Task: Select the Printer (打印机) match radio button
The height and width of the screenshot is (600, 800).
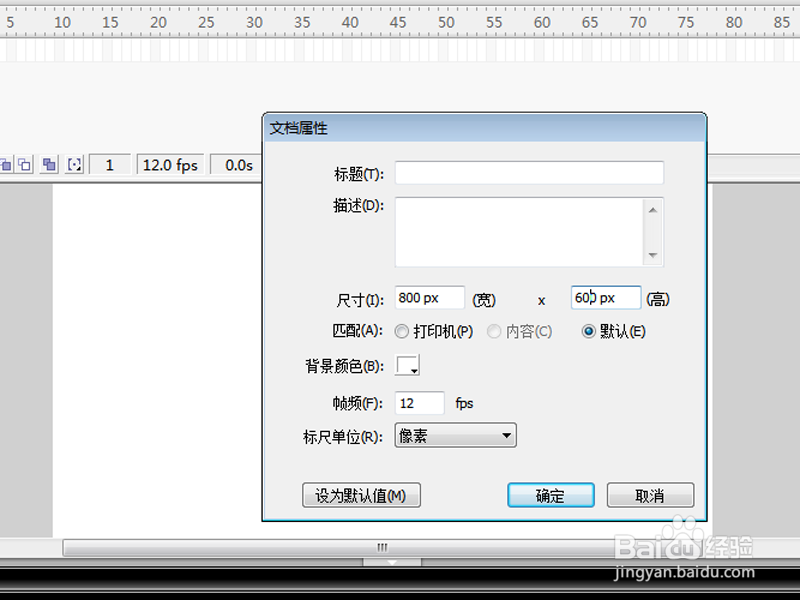Action: click(x=402, y=332)
